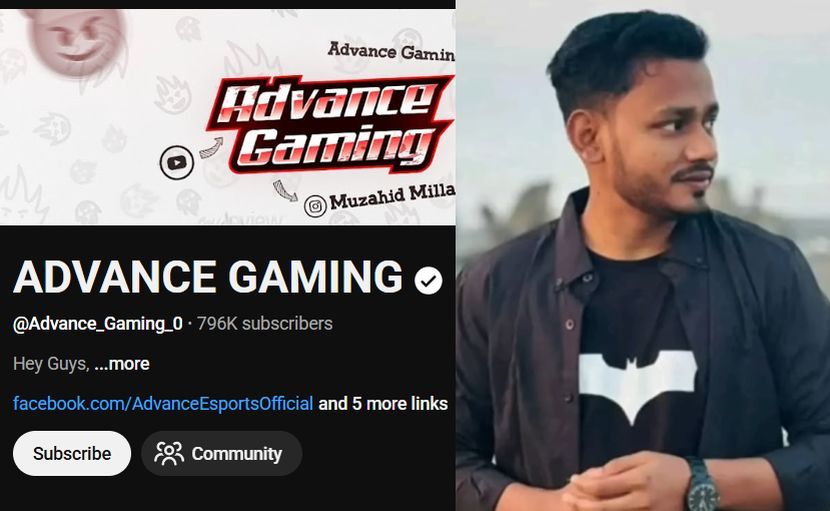Click the Muzahid Milla Instagram name
Screen dimensions: 830x511
pyautogui.click(x=392, y=197)
